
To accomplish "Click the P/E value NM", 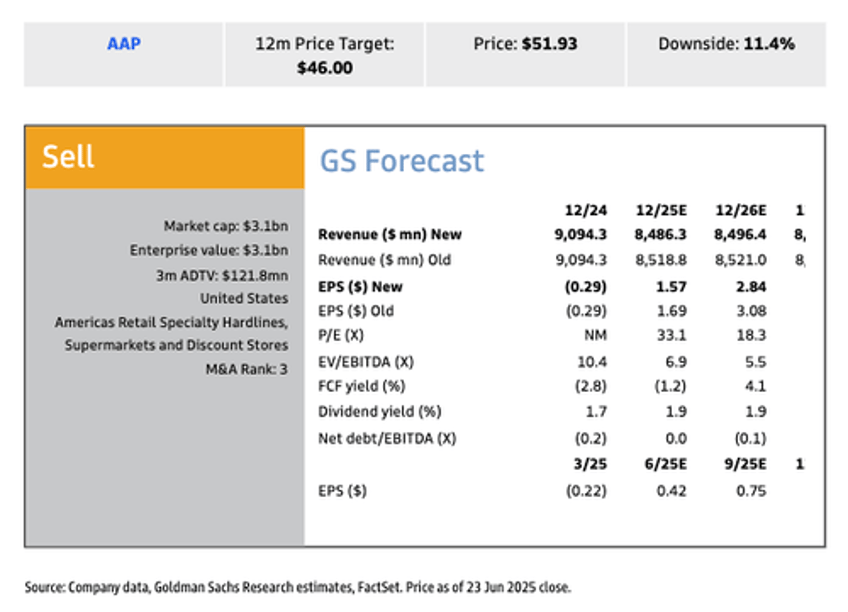I will [x=595, y=335].
